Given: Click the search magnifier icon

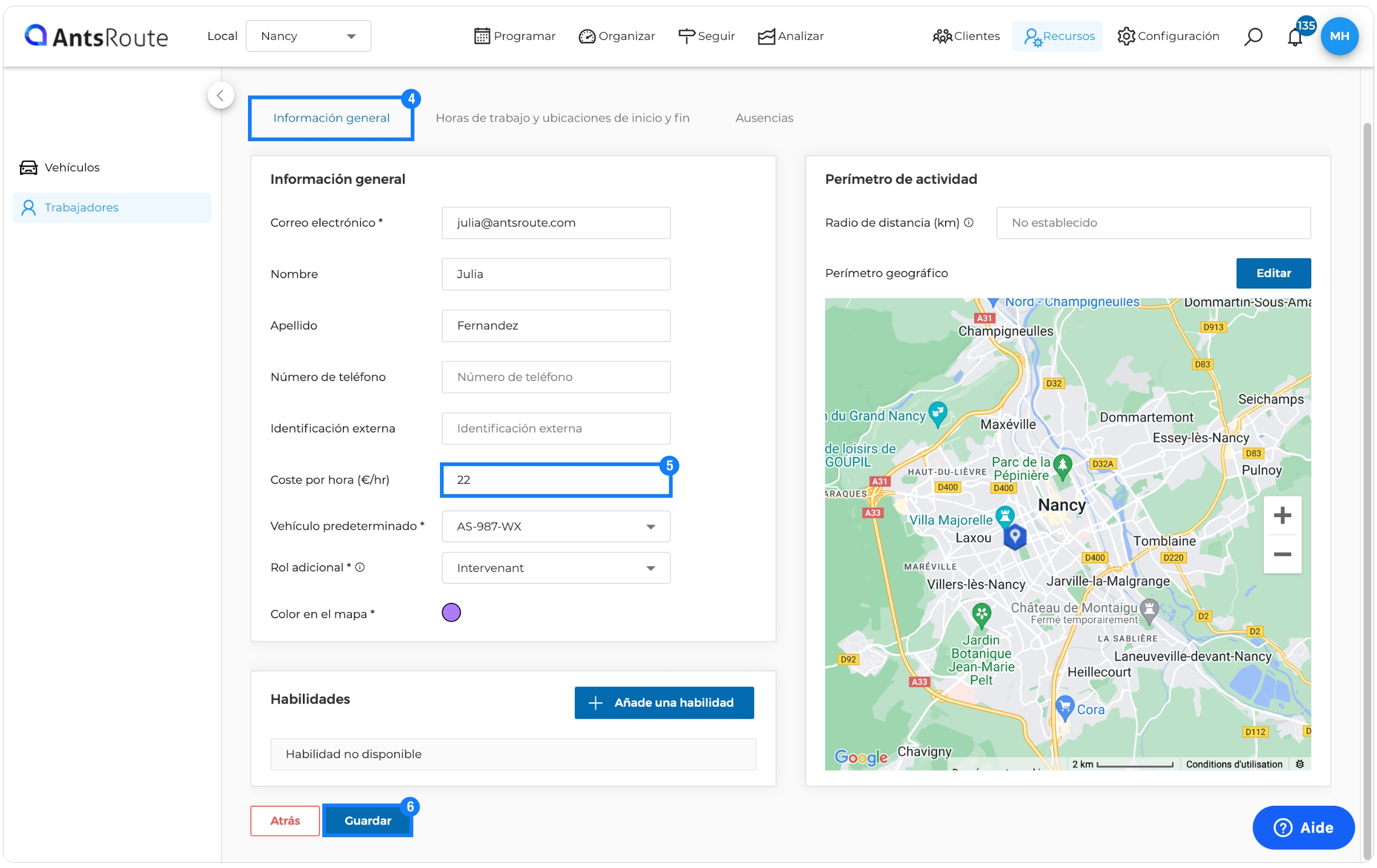Looking at the screenshot, I should coord(1253,37).
